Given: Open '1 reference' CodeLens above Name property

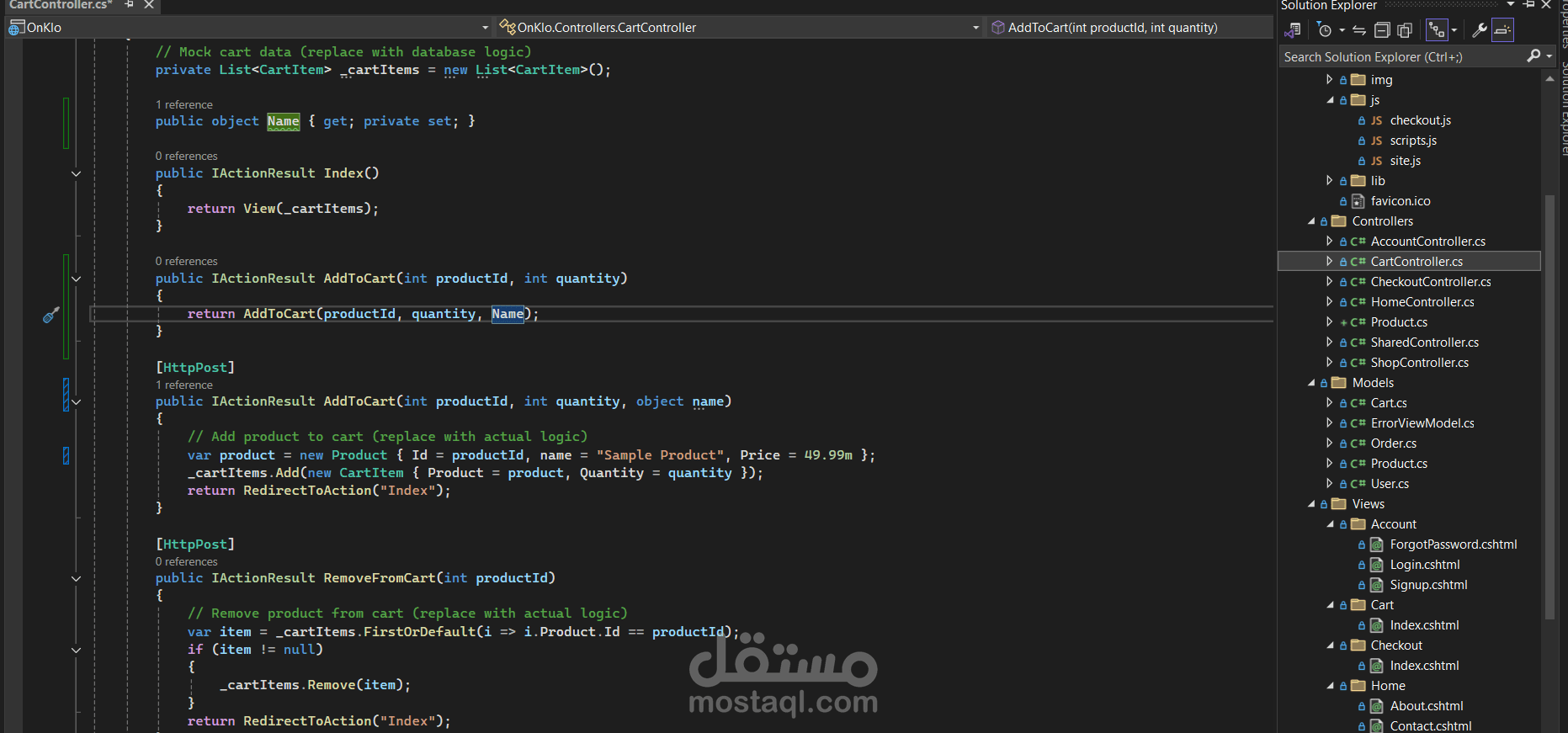Looking at the screenshot, I should (184, 104).
